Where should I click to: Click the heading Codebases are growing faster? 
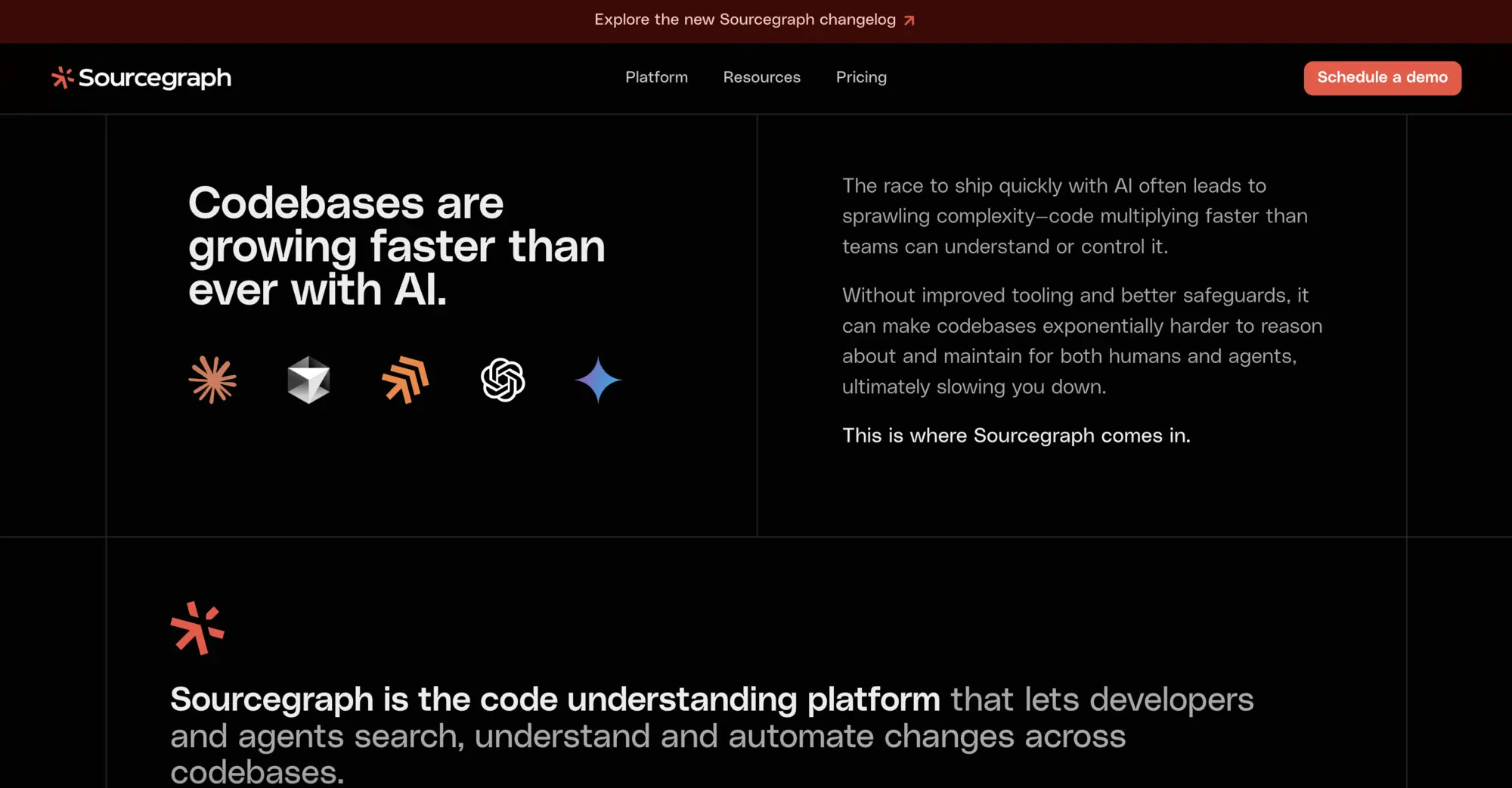point(397,246)
